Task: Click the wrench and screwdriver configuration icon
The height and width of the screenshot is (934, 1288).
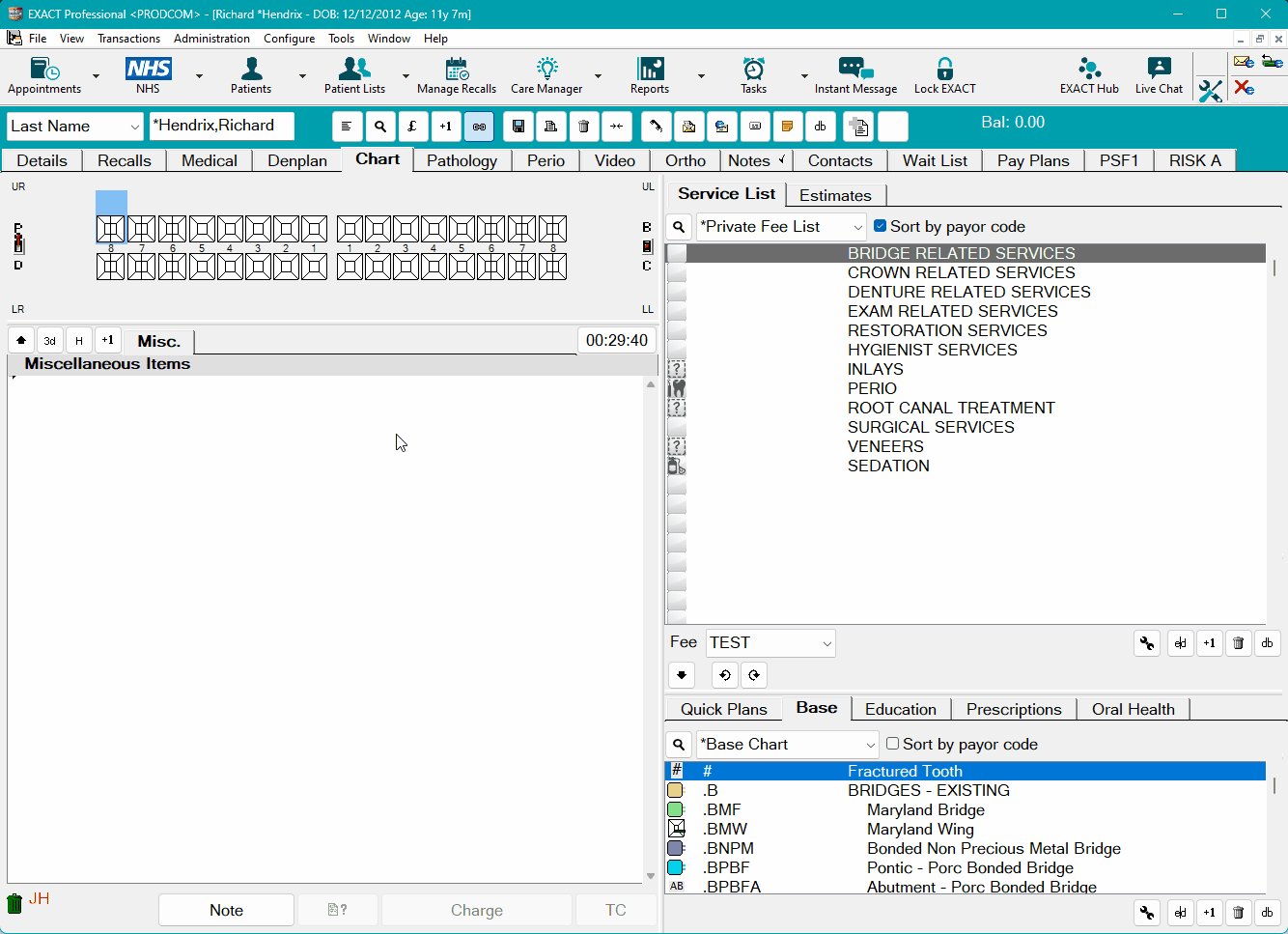Action: point(1210,90)
